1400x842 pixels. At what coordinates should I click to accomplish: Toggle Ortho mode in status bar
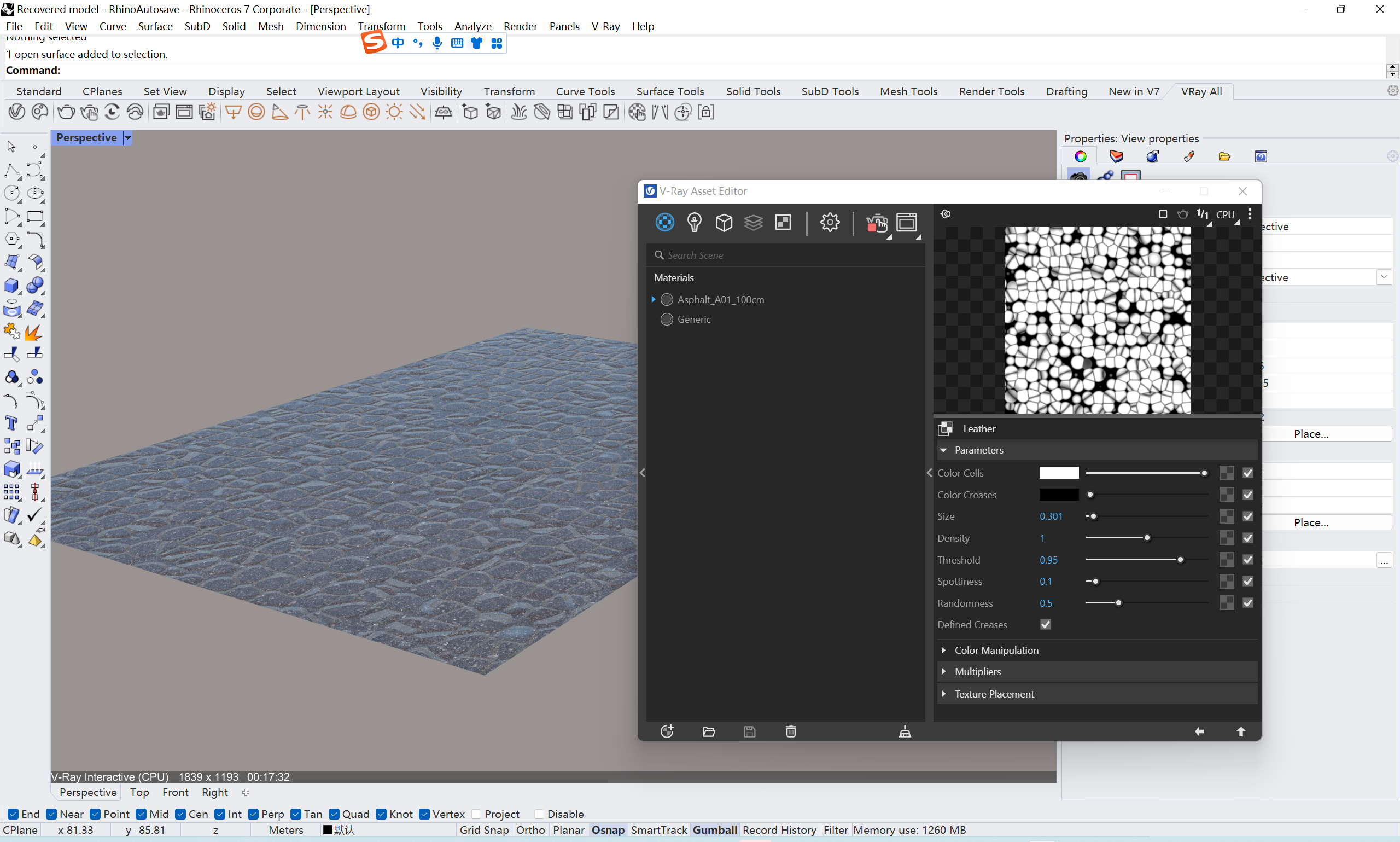click(x=530, y=830)
